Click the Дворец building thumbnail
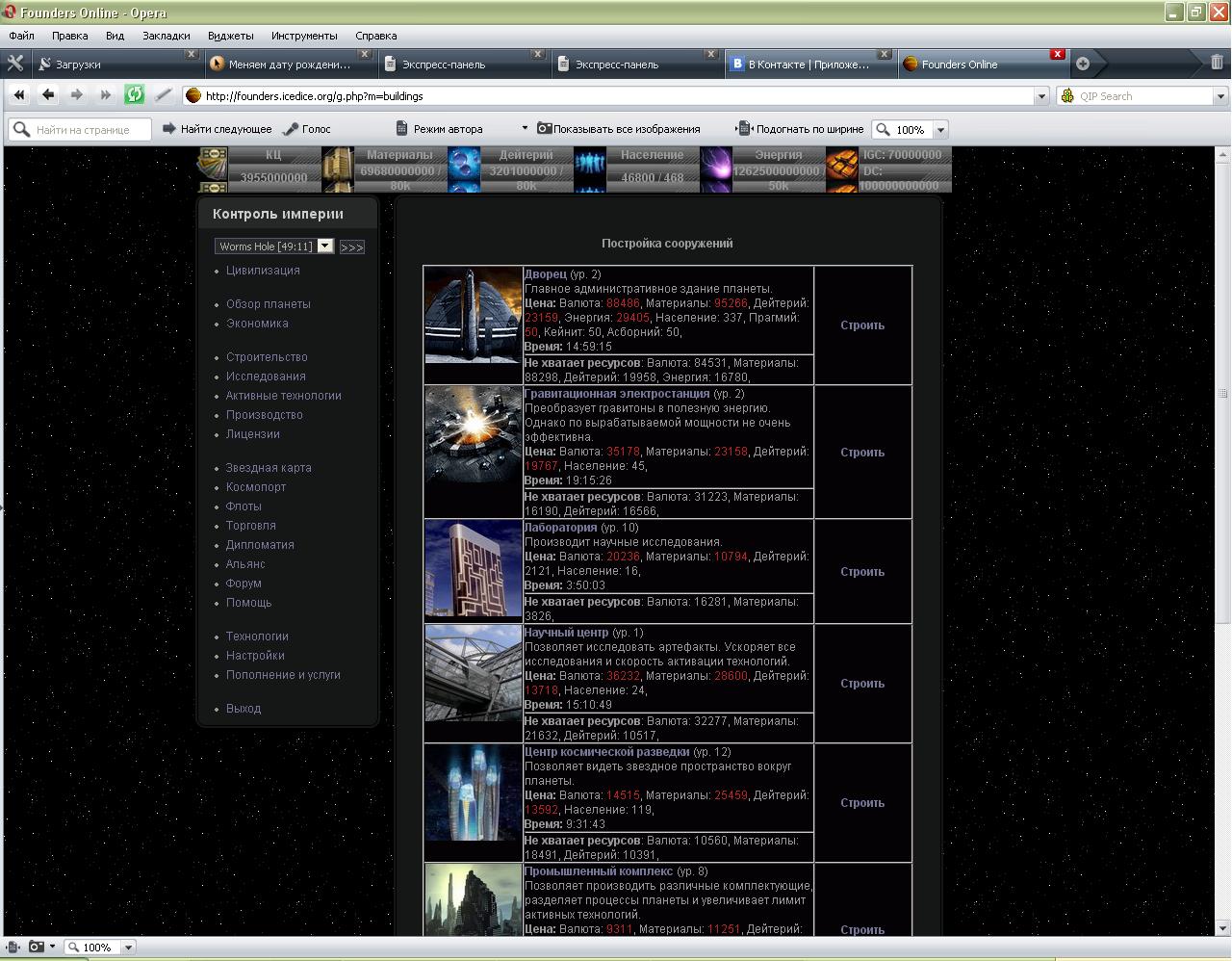The image size is (1232, 961). pyautogui.click(x=474, y=315)
